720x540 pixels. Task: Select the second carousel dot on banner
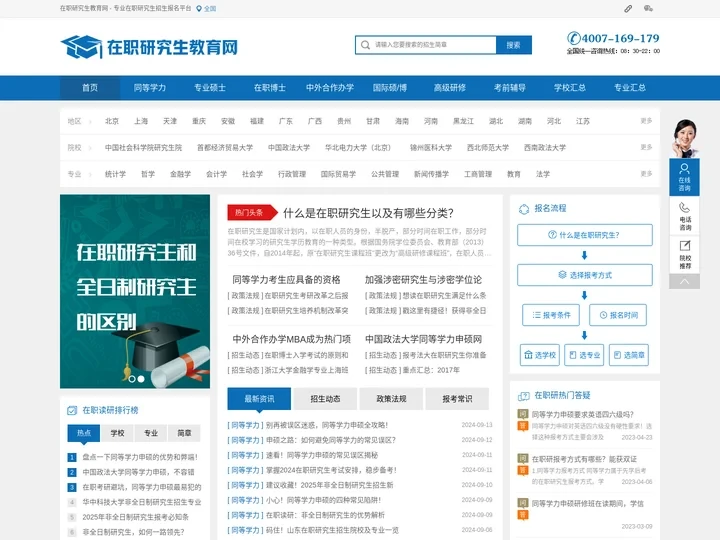tap(141, 379)
